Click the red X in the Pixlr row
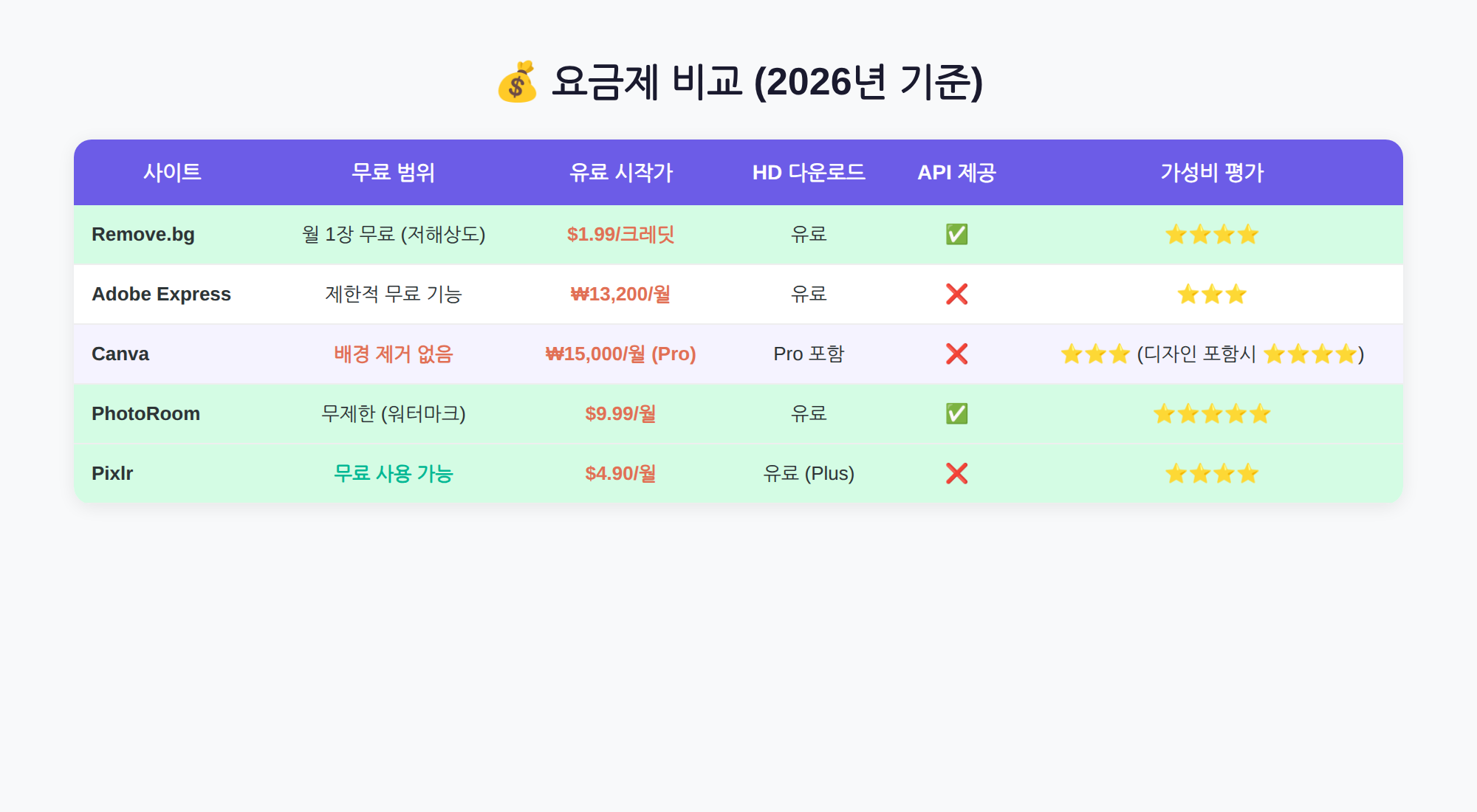The width and height of the screenshot is (1477, 812). (956, 473)
